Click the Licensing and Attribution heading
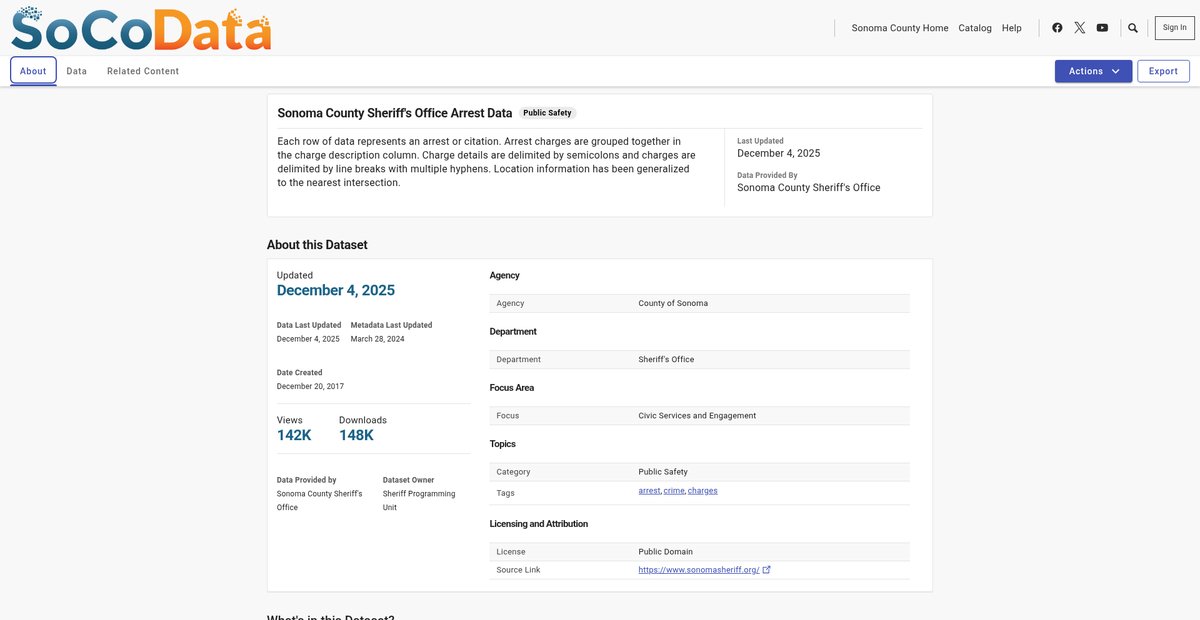 539,524
